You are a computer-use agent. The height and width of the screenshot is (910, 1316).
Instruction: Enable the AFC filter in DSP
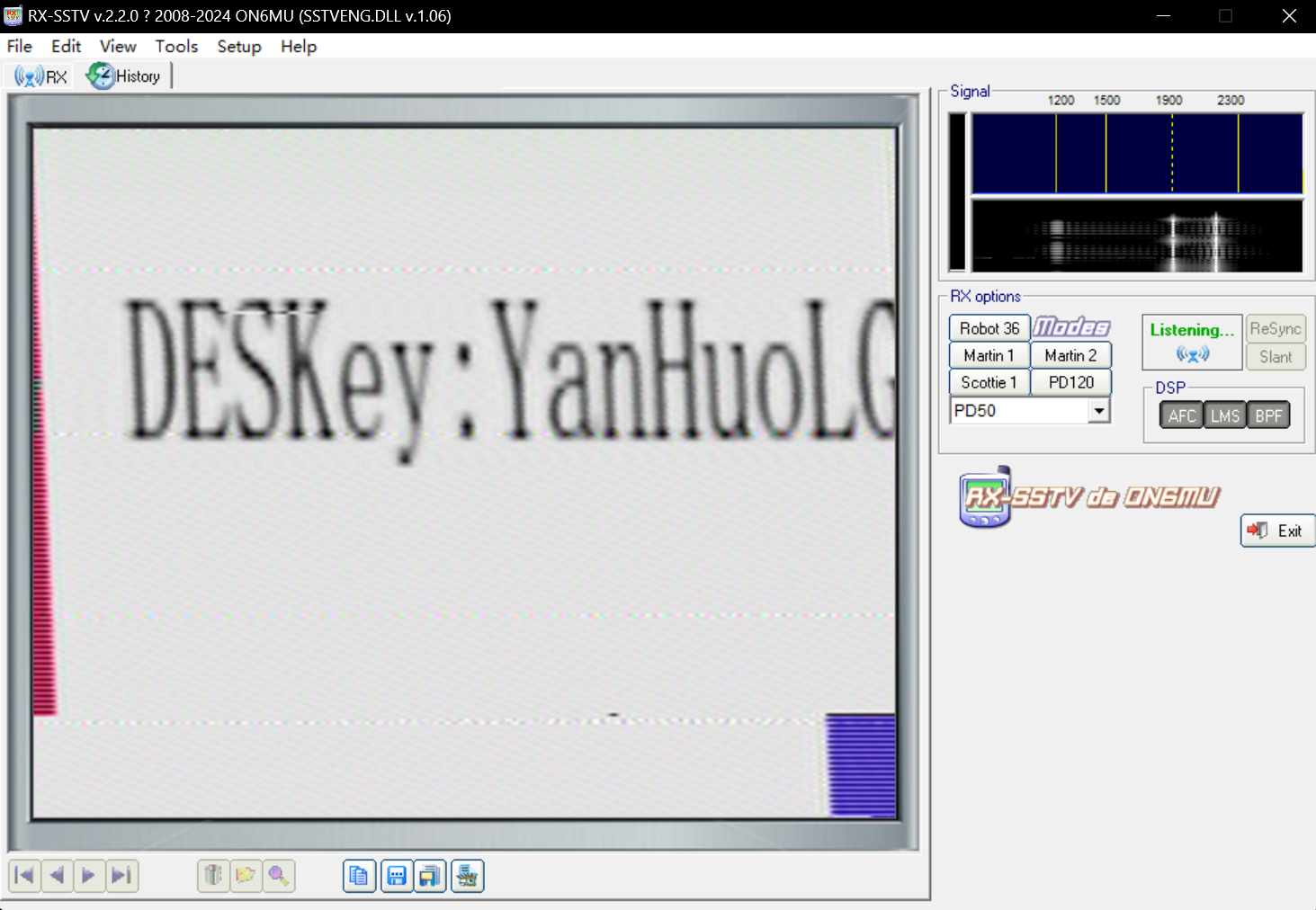tap(1181, 415)
